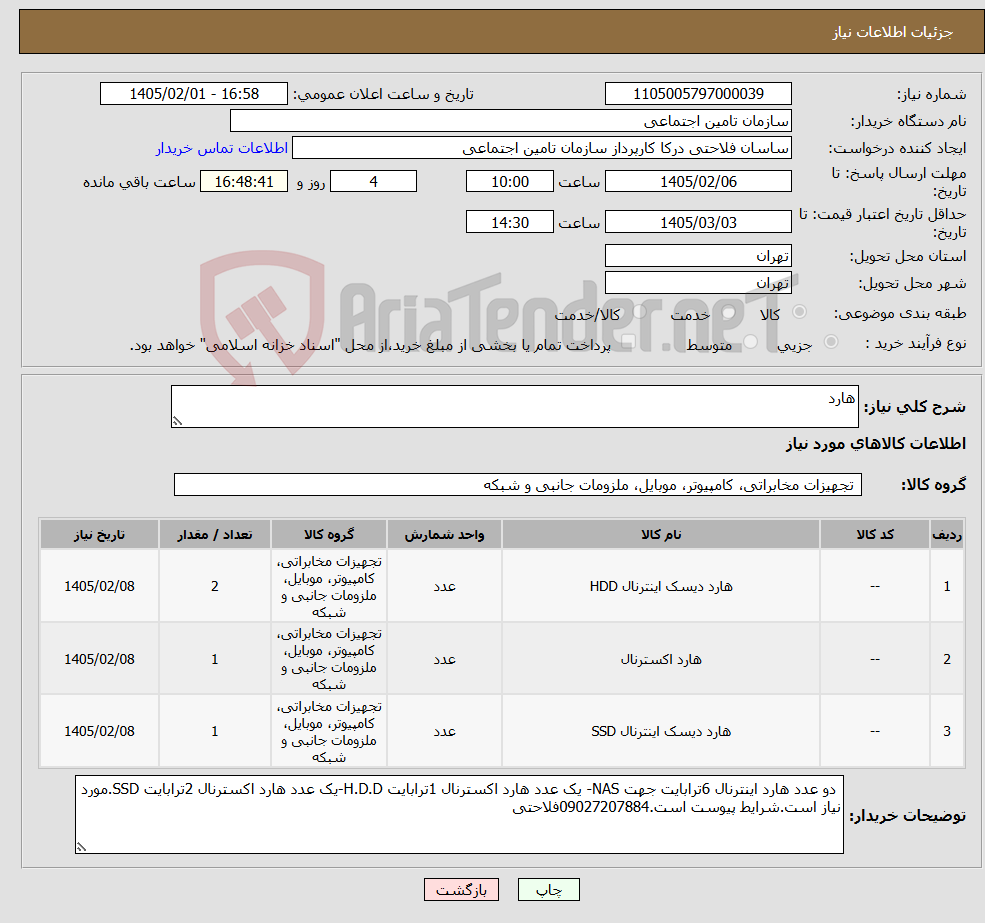This screenshot has height=923, width=985.
Task: Click the گروه کالا column header
Action: coord(329,534)
